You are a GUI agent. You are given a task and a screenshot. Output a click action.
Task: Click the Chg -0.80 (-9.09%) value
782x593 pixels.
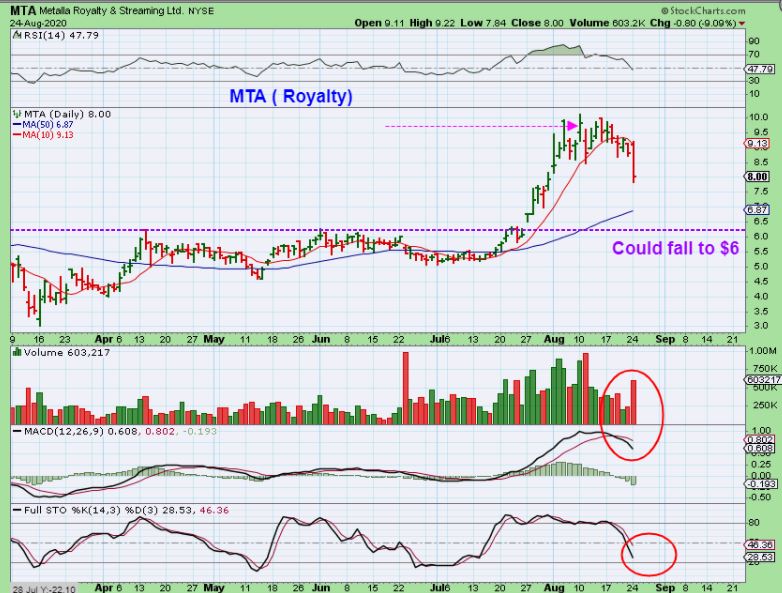tap(693, 23)
